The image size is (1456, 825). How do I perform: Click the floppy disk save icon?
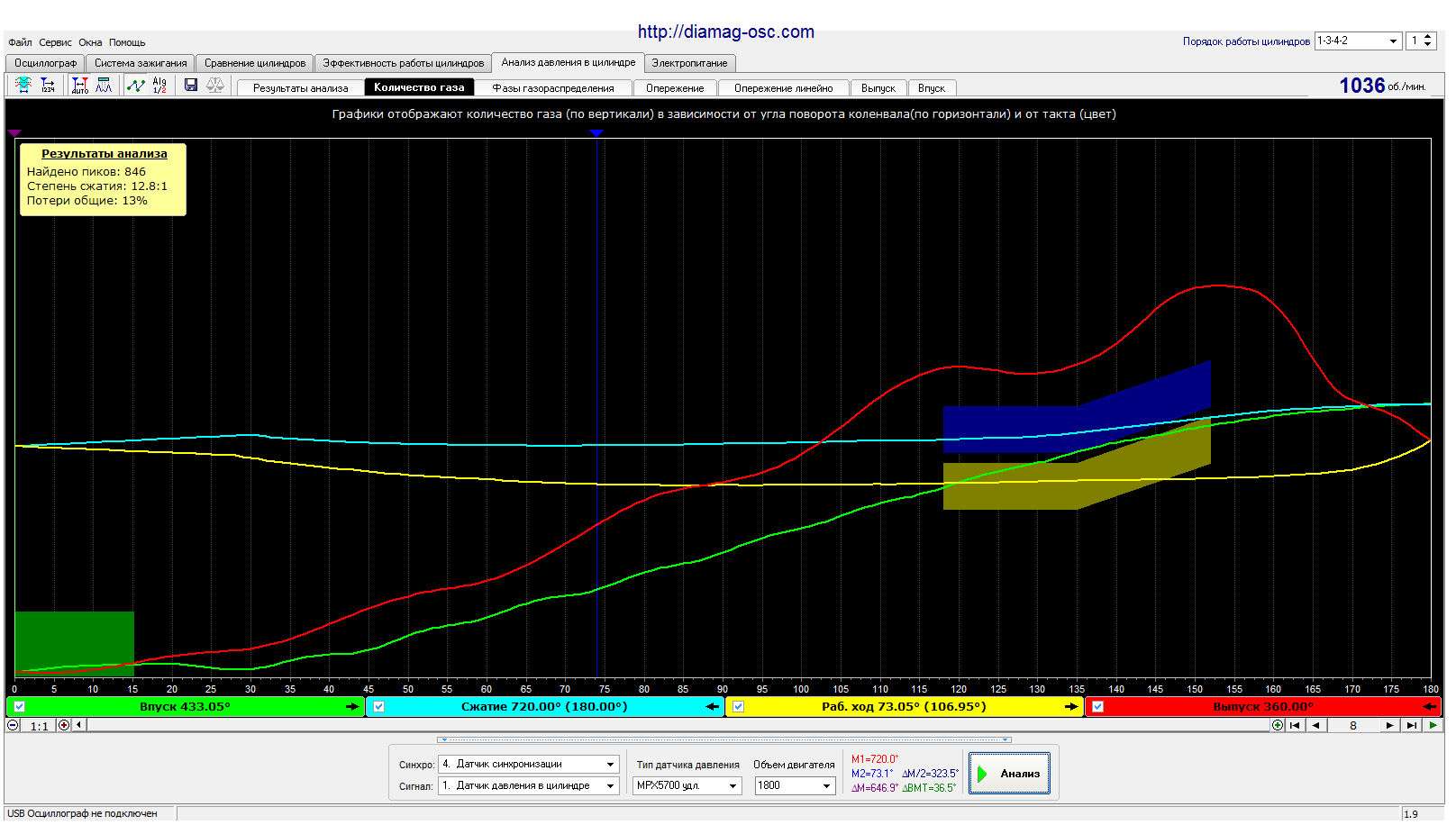pyautogui.click(x=191, y=85)
